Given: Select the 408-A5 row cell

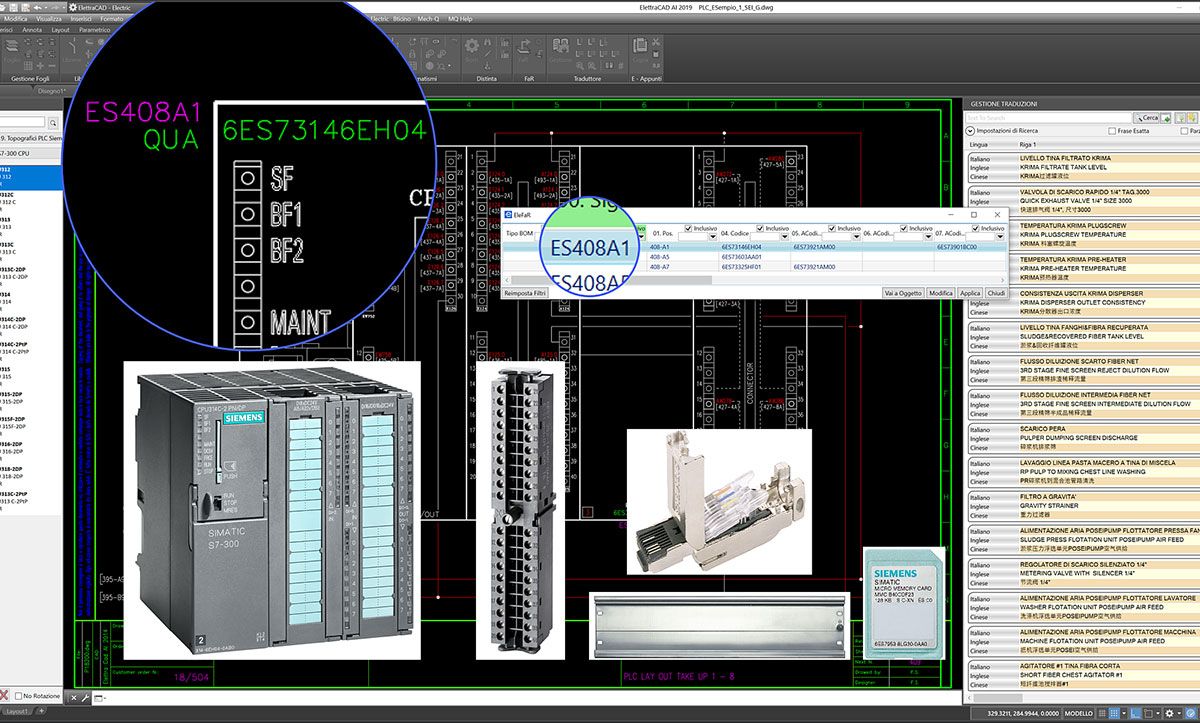Looking at the screenshot, I should 661,257.
